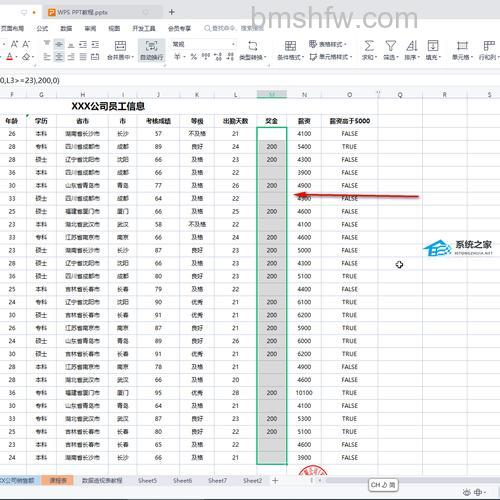This screenshot has width=500, height=500.
Task: Justify text across the cell
Action: click(83, 57)
